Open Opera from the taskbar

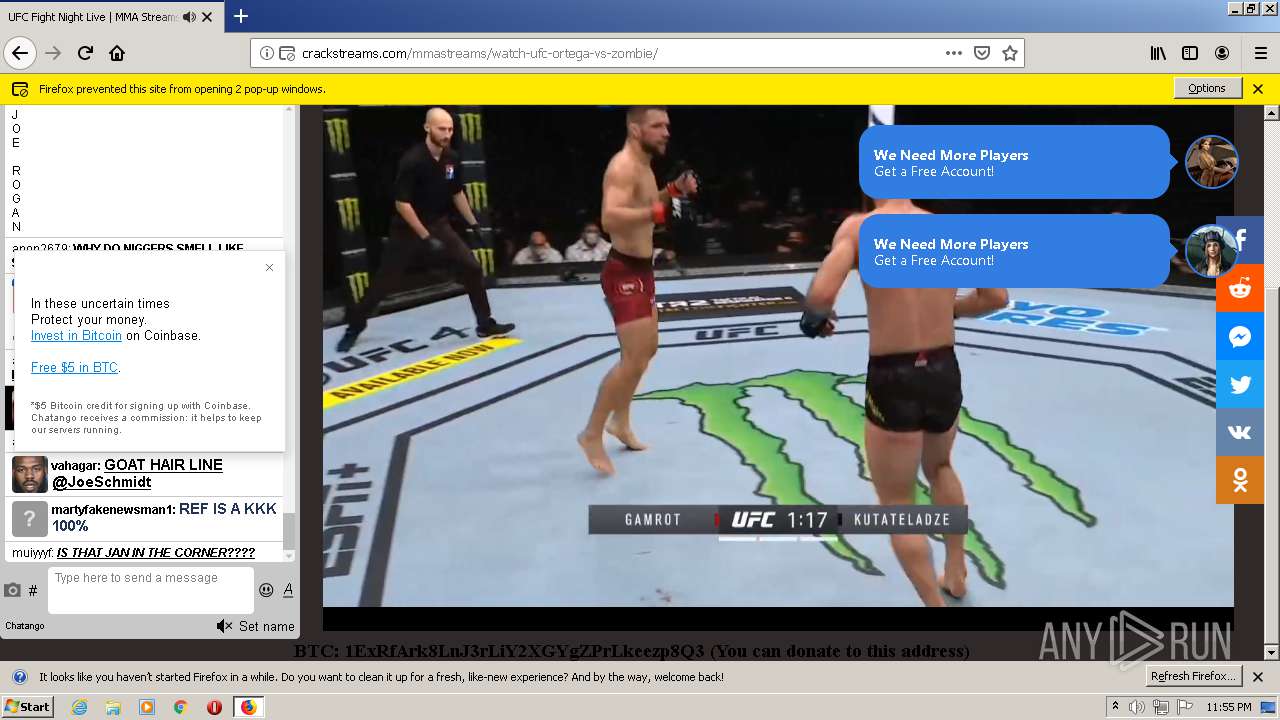pyautogui.click(x=214, y=707)
